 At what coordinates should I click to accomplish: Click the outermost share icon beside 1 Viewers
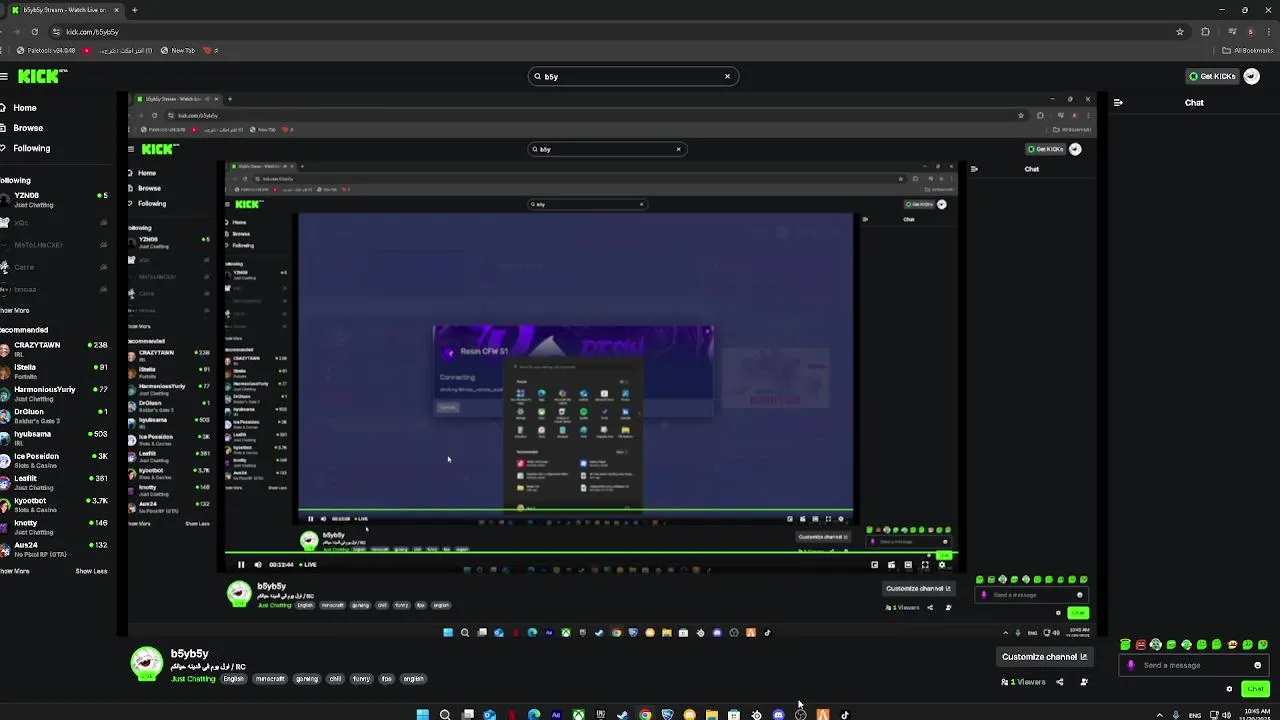(1060, 682)
